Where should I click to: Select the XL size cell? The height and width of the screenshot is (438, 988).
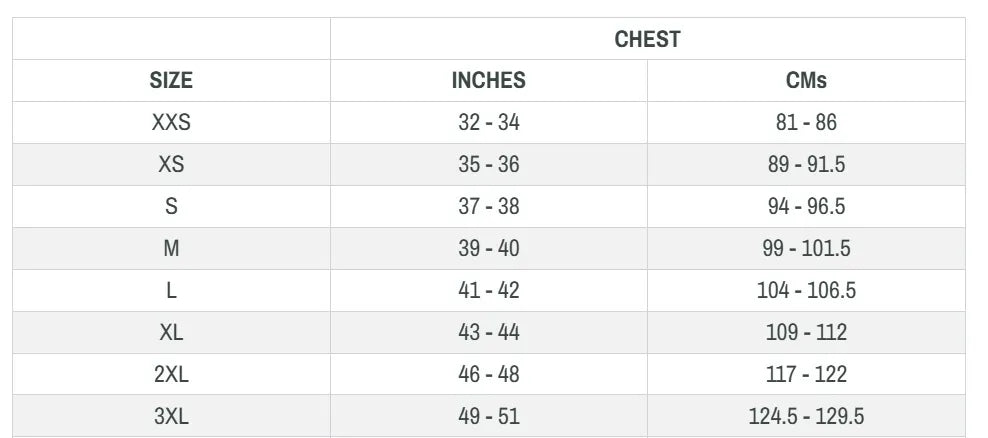click(x=171, y=332)
